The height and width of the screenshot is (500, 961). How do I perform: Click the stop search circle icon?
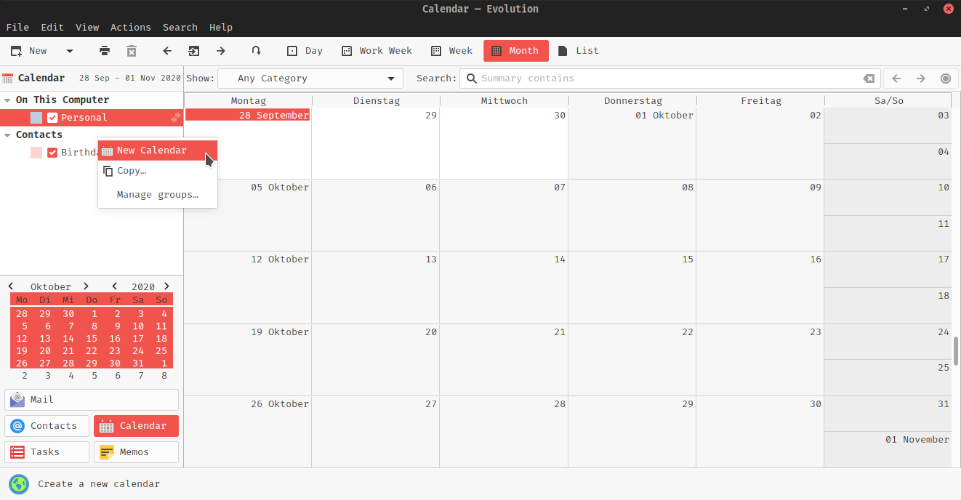[946, 78]
